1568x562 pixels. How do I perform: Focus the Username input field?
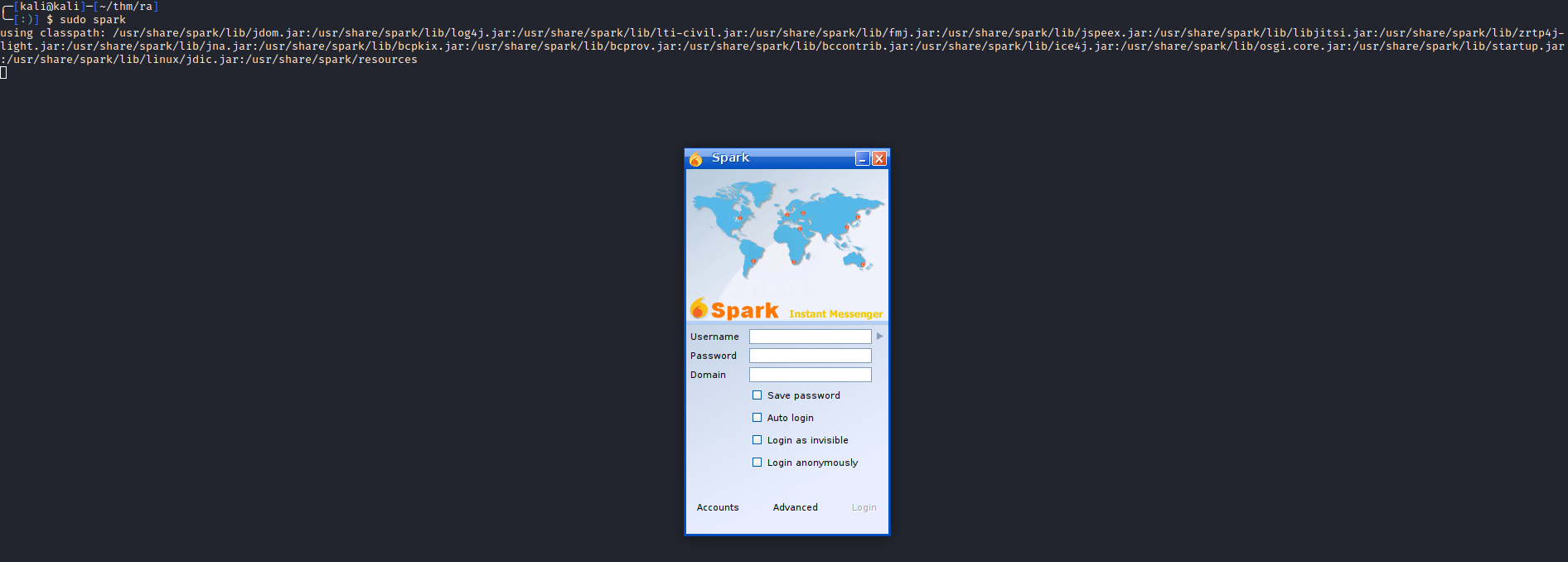coord(810,337)
